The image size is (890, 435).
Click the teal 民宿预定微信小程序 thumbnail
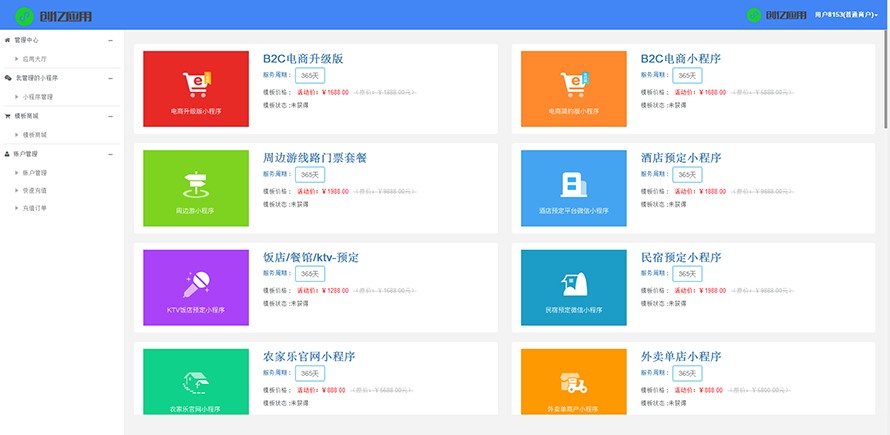click(574, 287)
